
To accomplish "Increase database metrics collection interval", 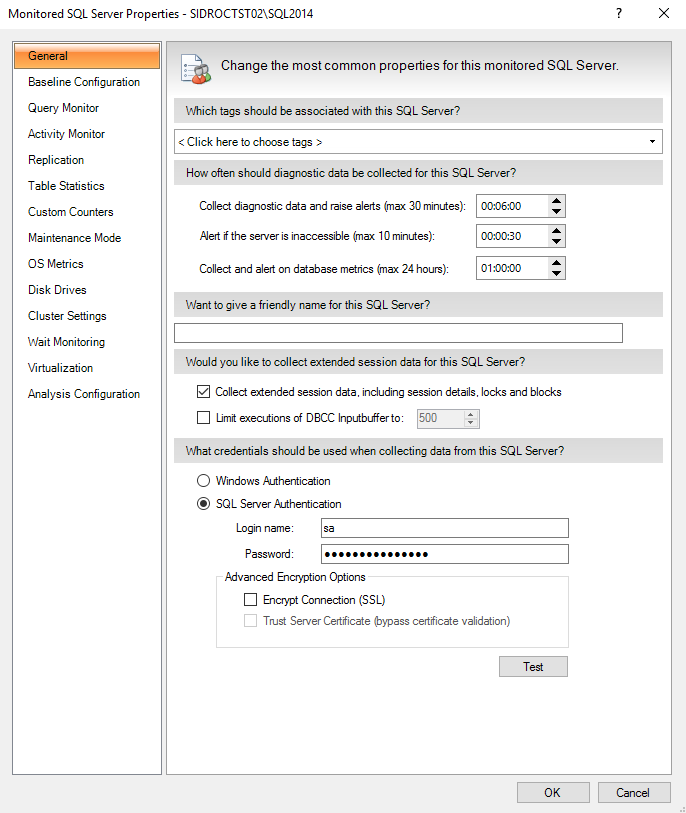I will click(x=557, y=262).
